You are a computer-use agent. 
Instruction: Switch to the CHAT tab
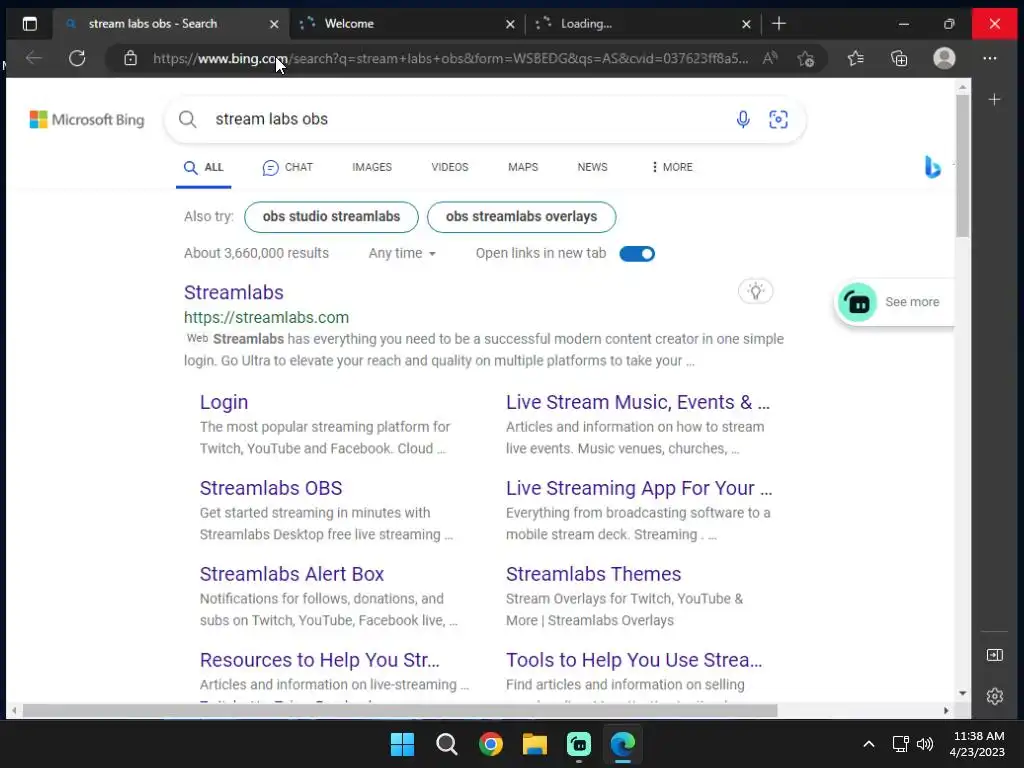[287, 168]
